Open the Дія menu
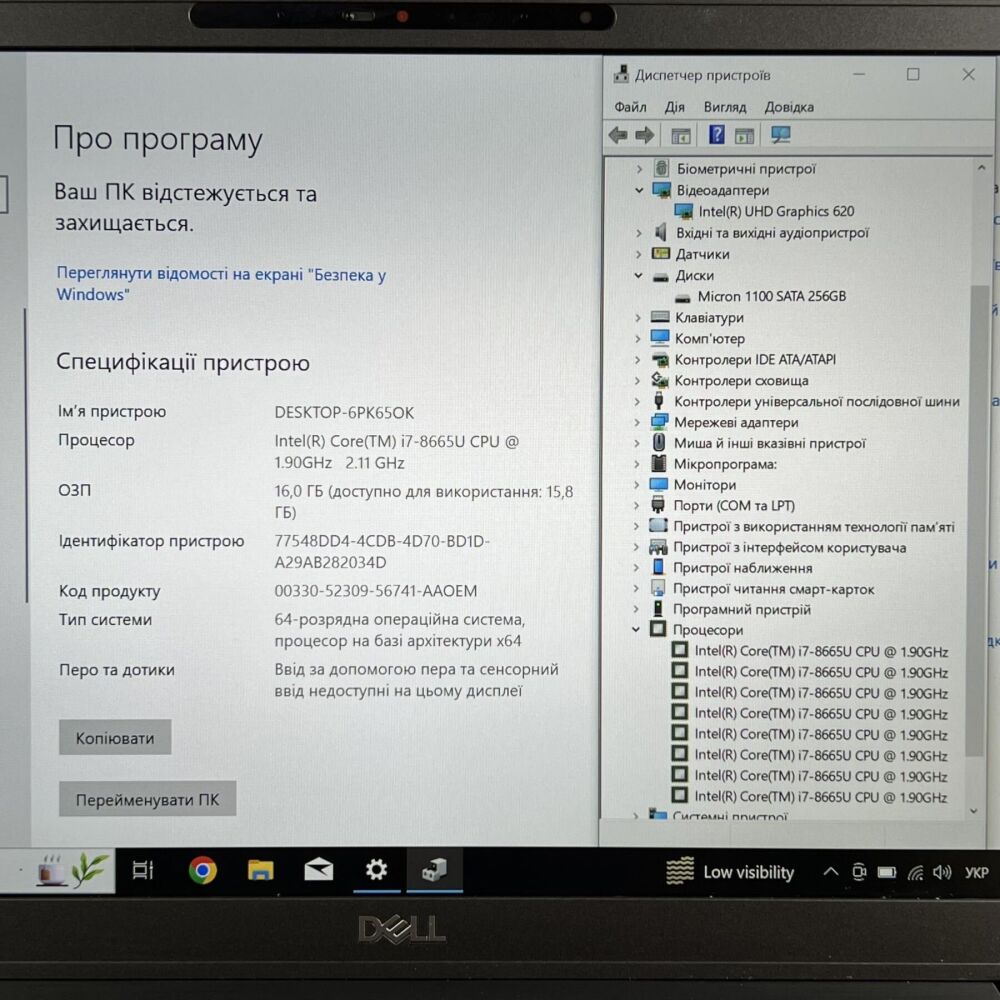 [x=674, y=107]
